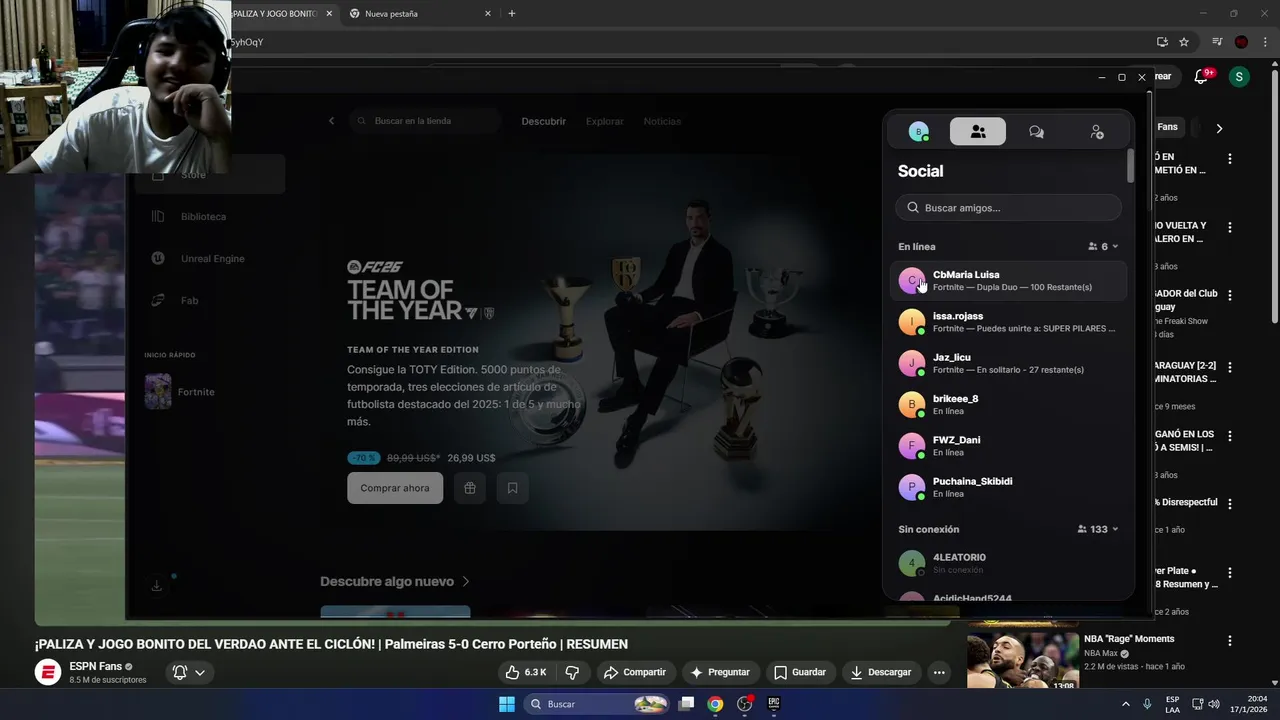Click the Descargar button under the video

(x=881, y=672)
